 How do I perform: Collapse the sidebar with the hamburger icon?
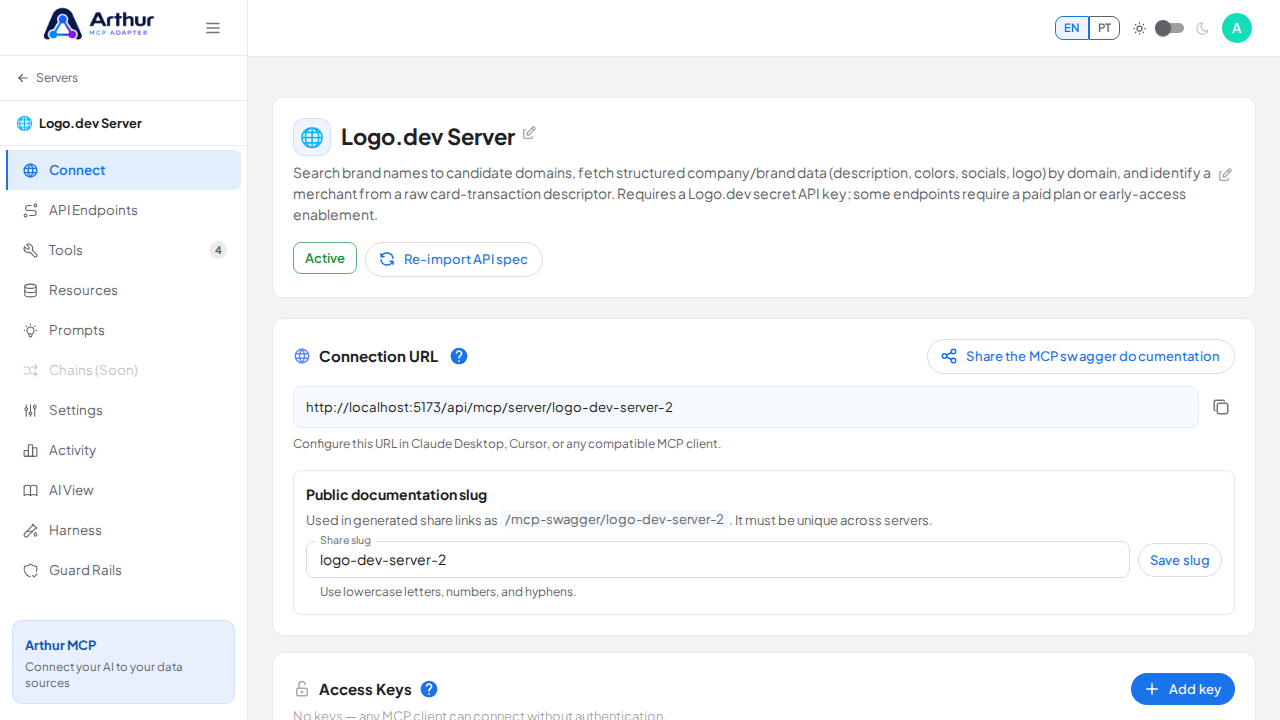pos(213,28)
